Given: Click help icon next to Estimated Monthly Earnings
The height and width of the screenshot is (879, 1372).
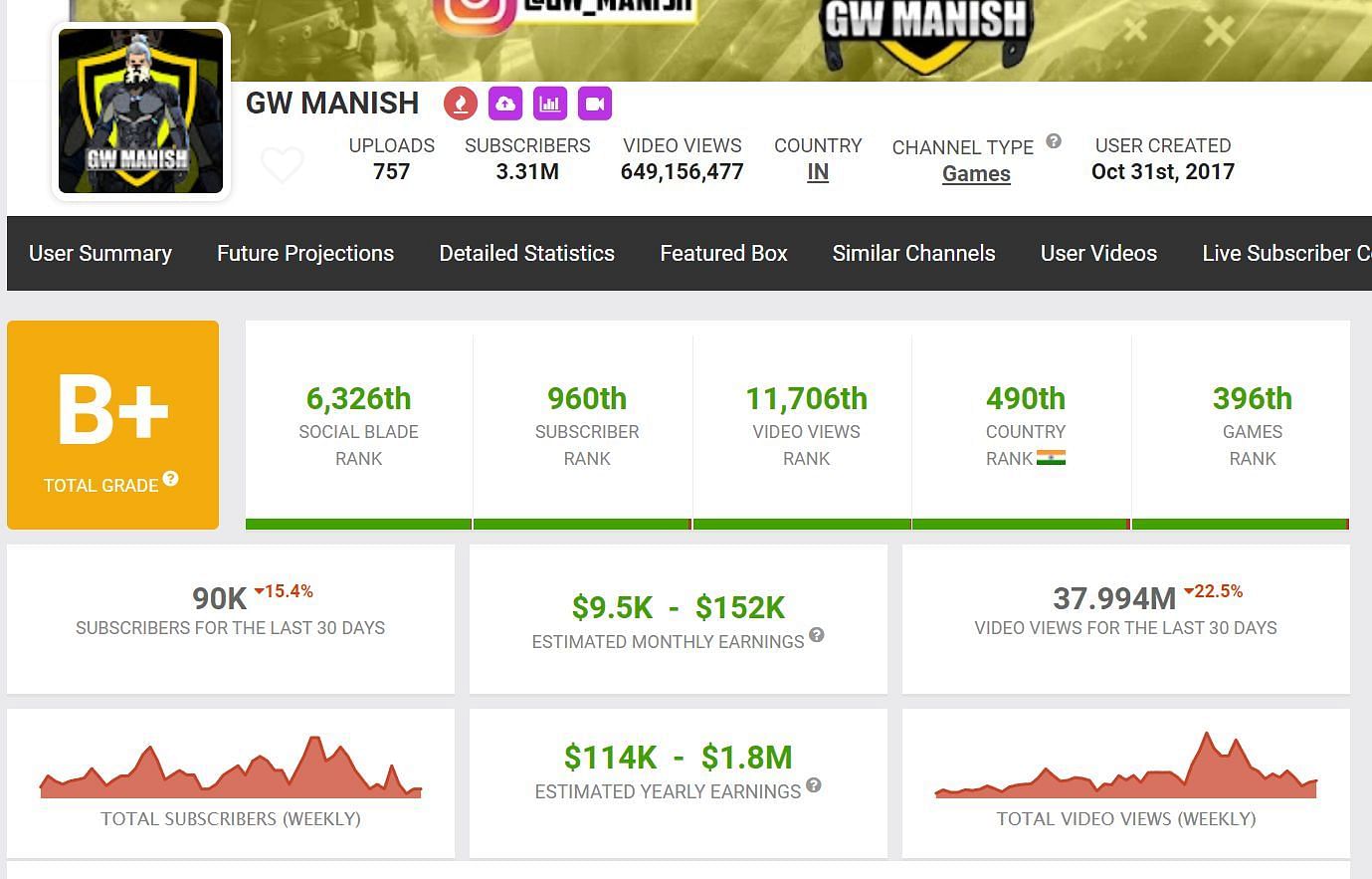Looking at the screenshot, I should pyautogui.click(x=817, y=635).
